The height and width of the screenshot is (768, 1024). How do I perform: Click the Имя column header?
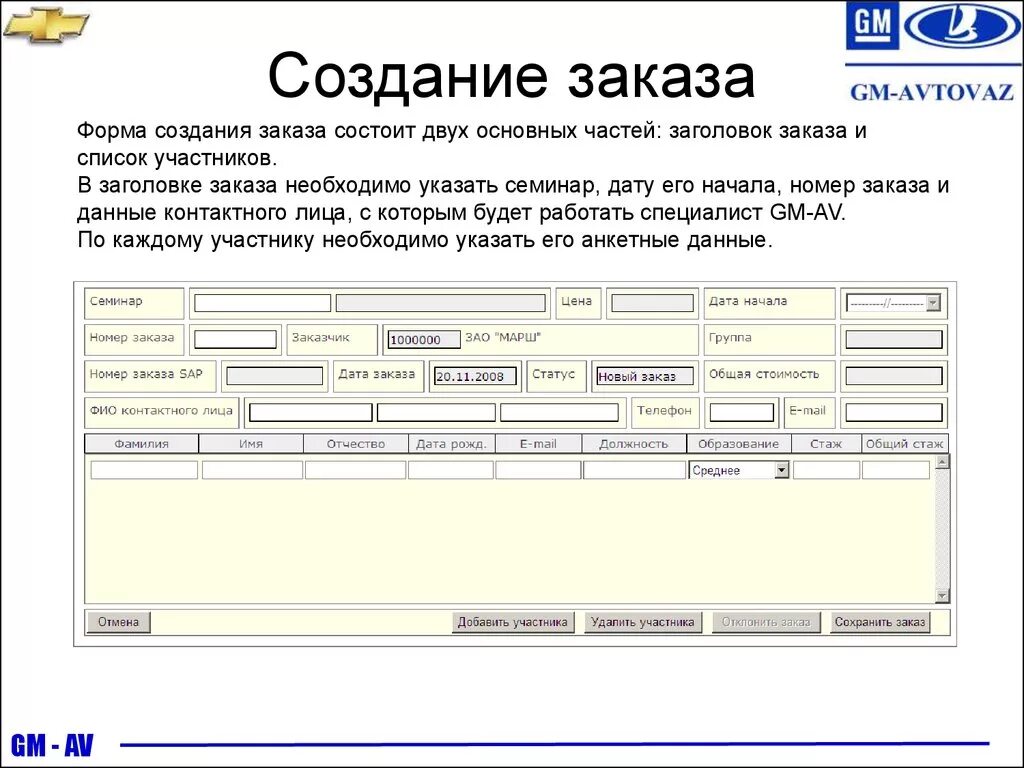[251, 444]
